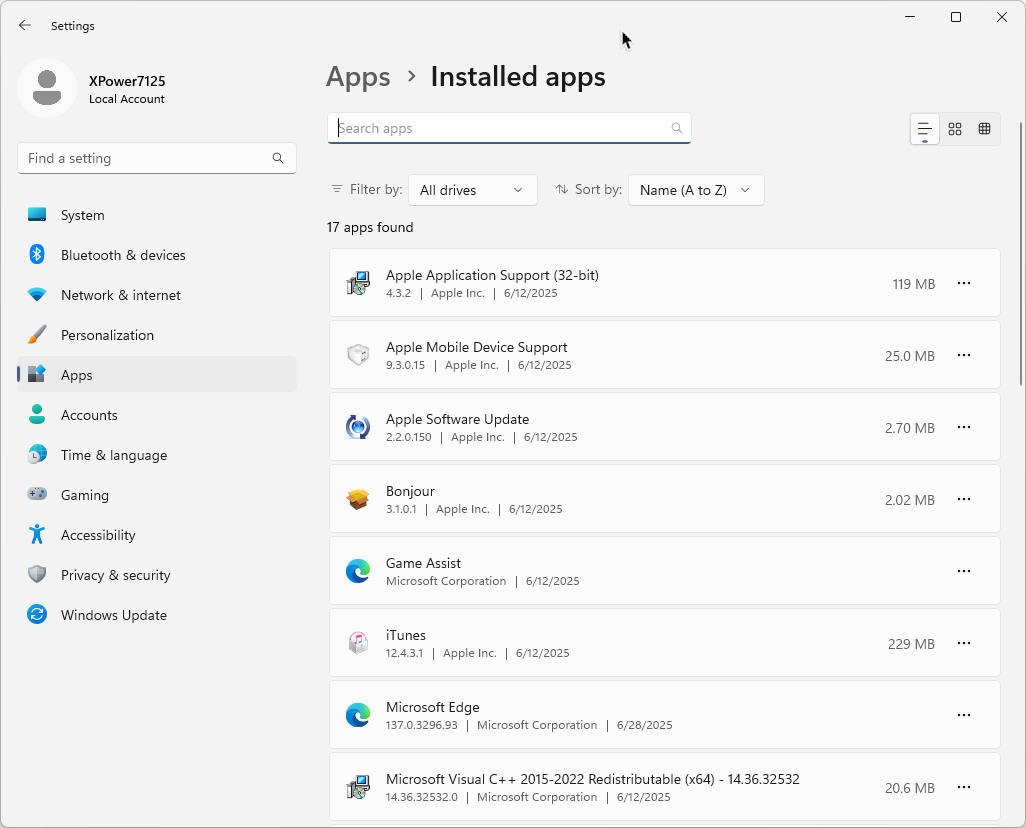Viewport: 1026px width, 828px height.
Task: Open the Filter by drives dropdown
Action: 472,190
